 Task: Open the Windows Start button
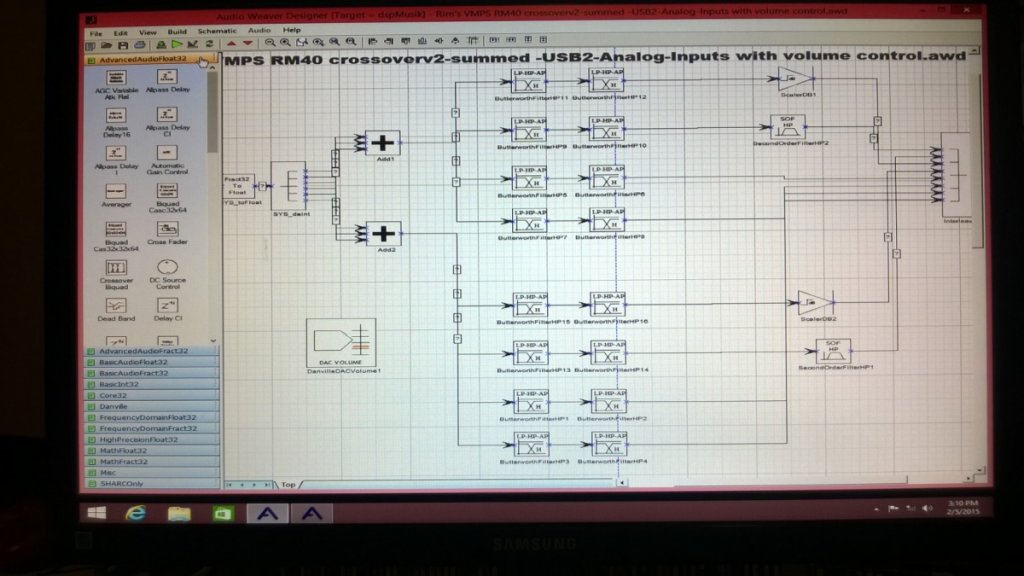(x=97, y=513)
